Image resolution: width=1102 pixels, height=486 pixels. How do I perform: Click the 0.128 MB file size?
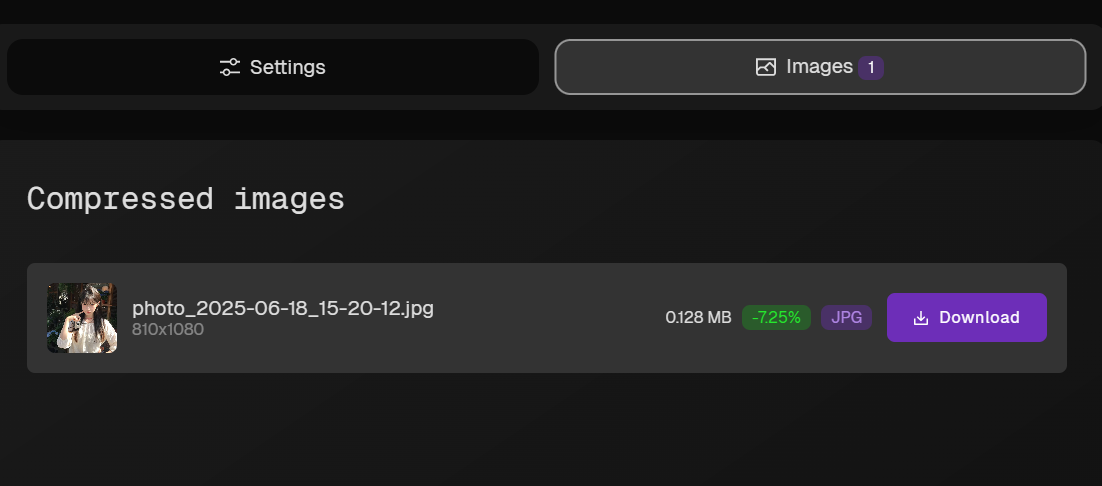(x=698, y=317)
